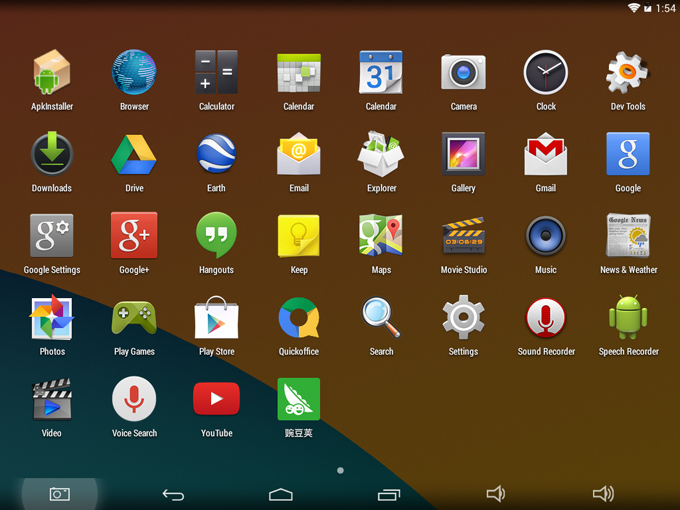The width and height of the screenshot is (680, 510).
Task: Tap the volume up button
Action: pyautogui.click(x=603, y=494)
